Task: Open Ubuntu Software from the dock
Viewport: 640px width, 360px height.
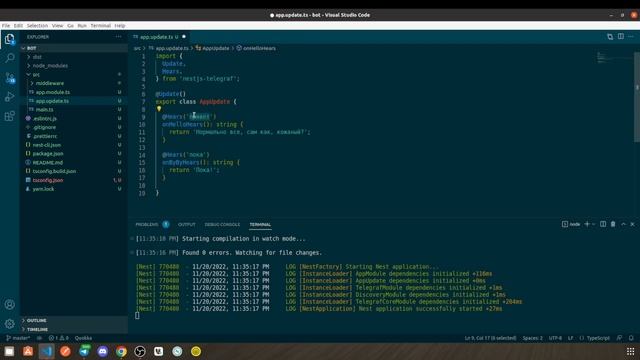Action: (x=28, y=351)
